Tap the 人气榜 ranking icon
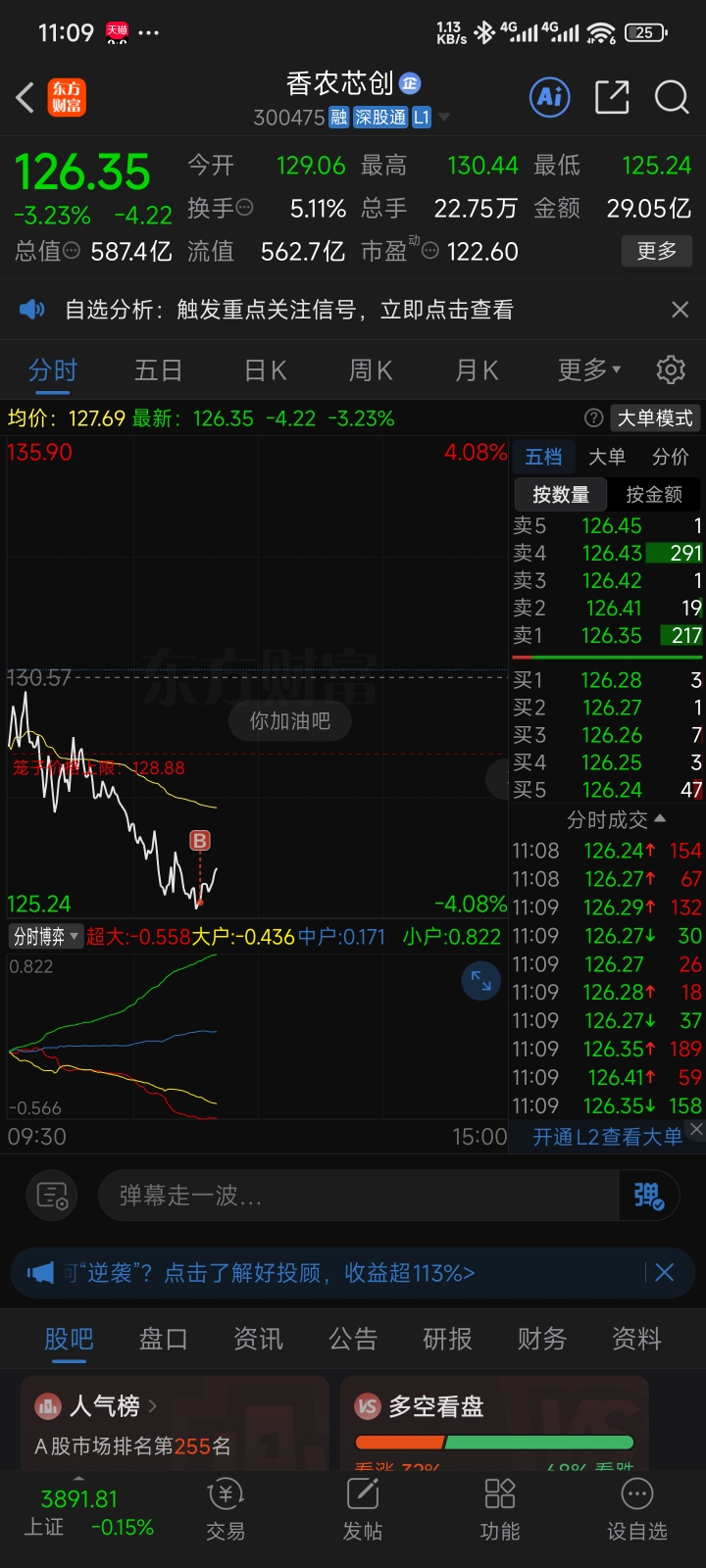706x1568 pixels. pos(47,1407)
